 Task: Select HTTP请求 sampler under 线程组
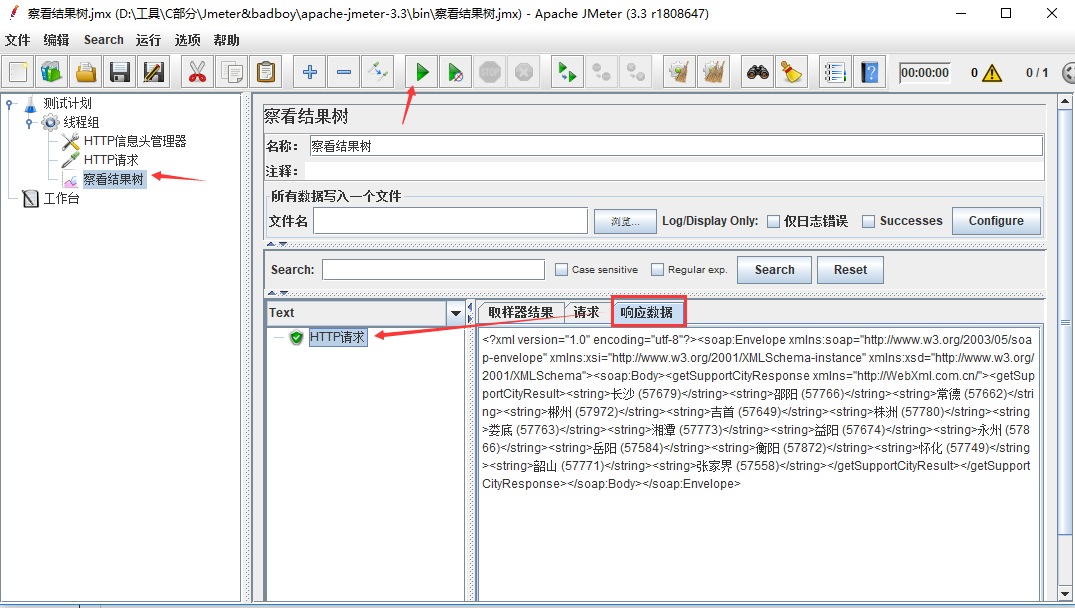[x=111, y=160]
